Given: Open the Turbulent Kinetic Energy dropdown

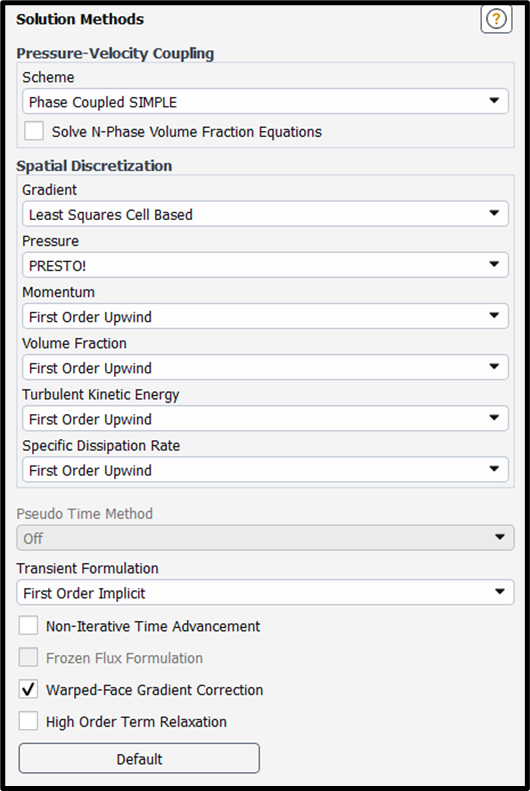Looking at the screenshot, I should (x=265, y=419).
